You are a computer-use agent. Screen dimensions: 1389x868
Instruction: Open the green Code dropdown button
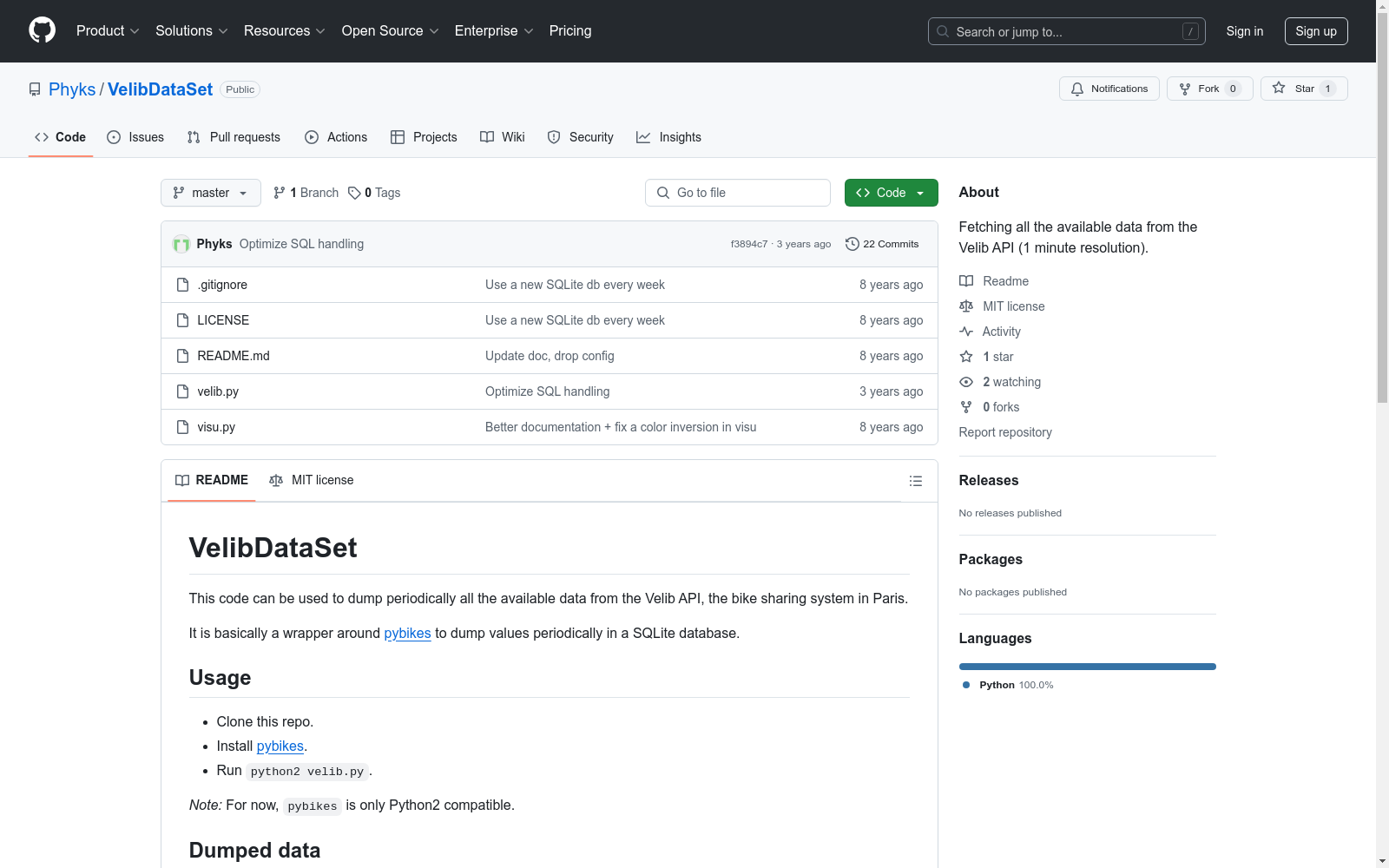[892, 193]
